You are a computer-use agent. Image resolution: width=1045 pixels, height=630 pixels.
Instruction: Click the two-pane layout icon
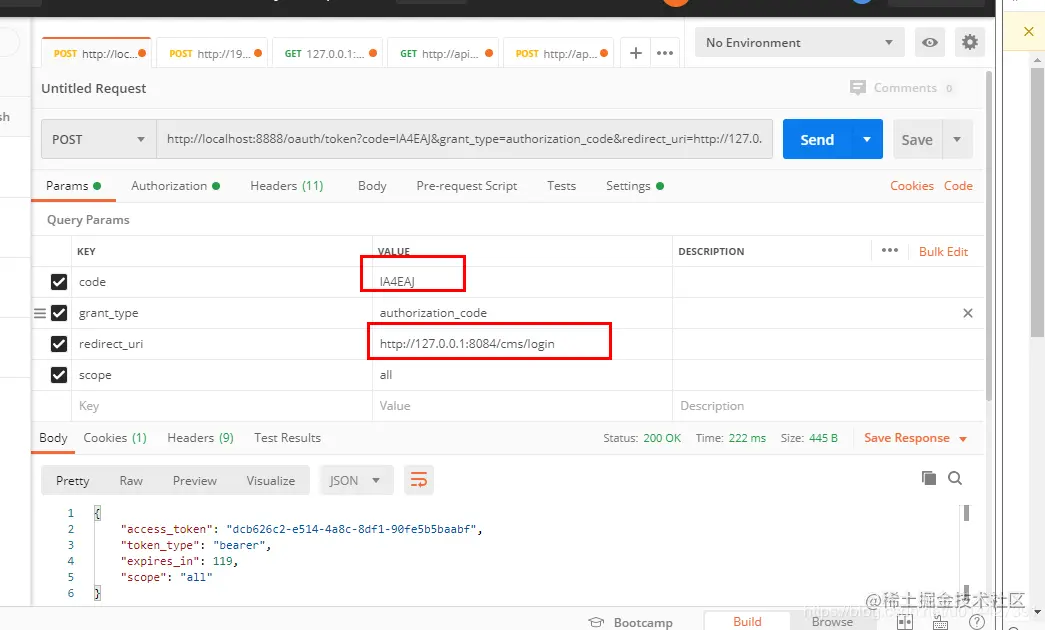click(905, 622)
